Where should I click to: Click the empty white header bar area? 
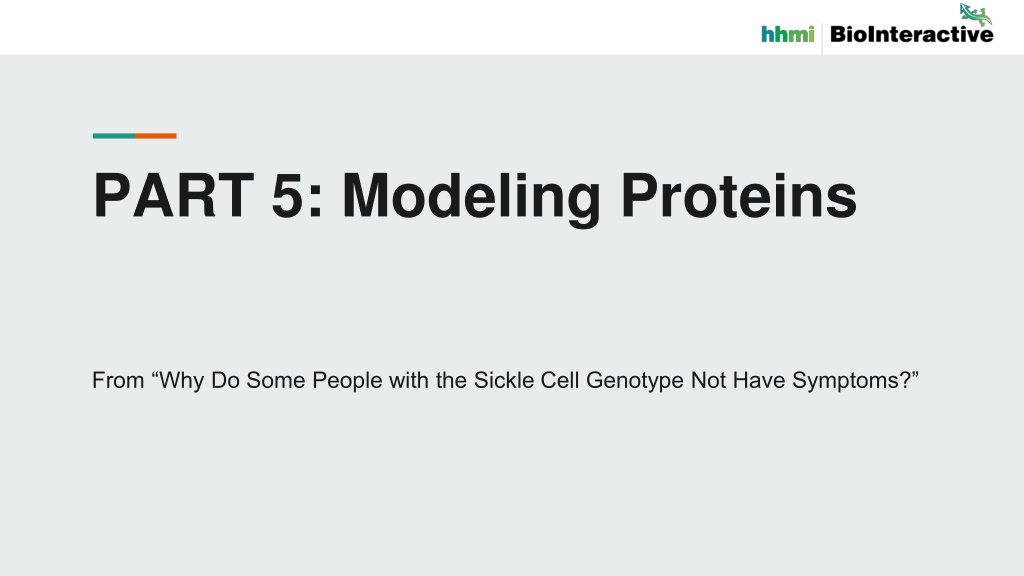pyautogui.click(x=379, y=27)
